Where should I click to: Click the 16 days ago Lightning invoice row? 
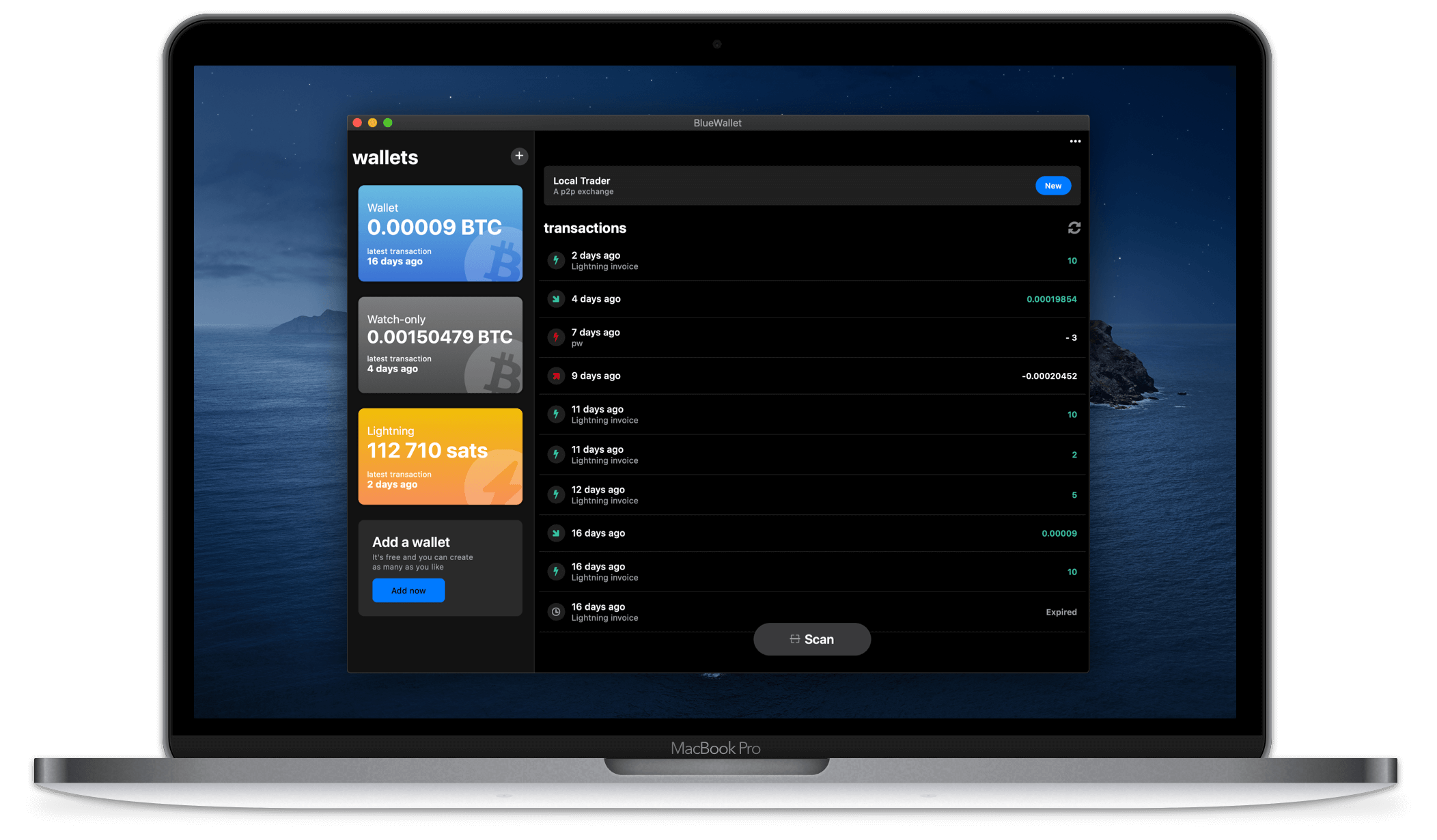tap(811, 572)
